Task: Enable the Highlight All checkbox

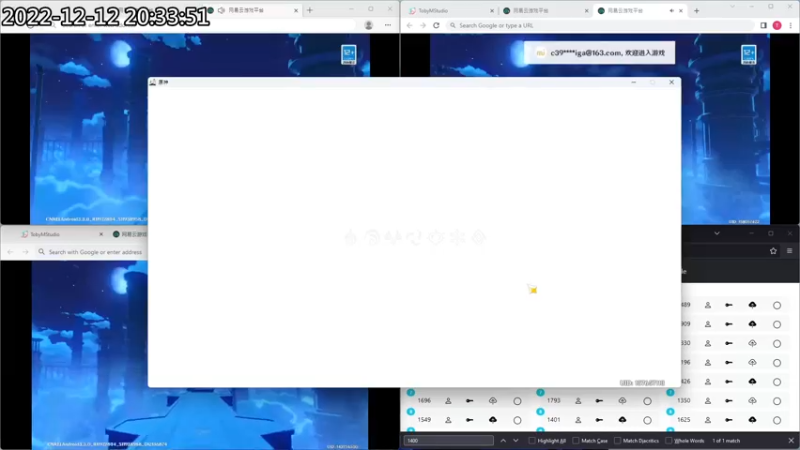Action: pos(532,441)
